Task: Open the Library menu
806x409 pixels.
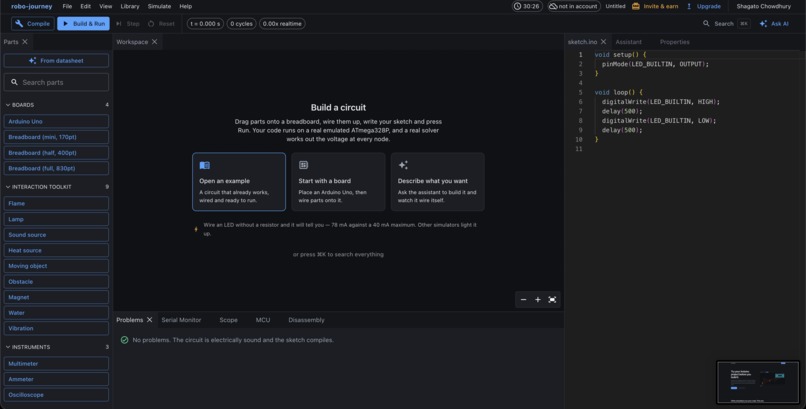Action: click(x=130, y=6)
